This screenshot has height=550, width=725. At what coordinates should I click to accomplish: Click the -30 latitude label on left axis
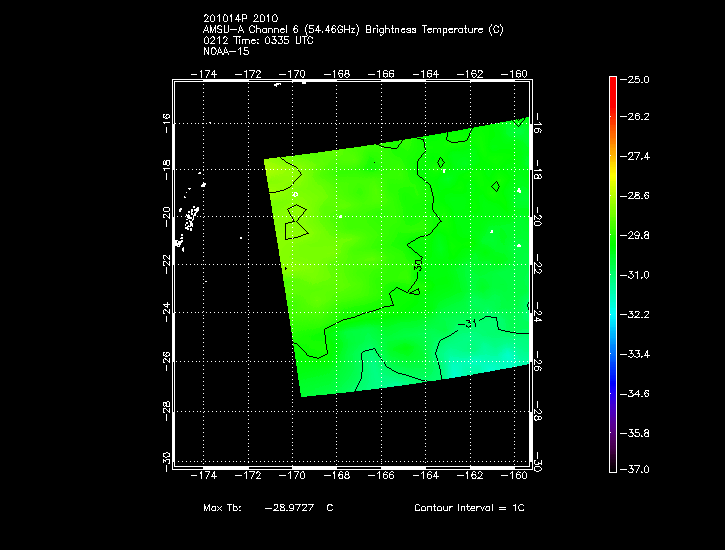[x=167, y=457]
